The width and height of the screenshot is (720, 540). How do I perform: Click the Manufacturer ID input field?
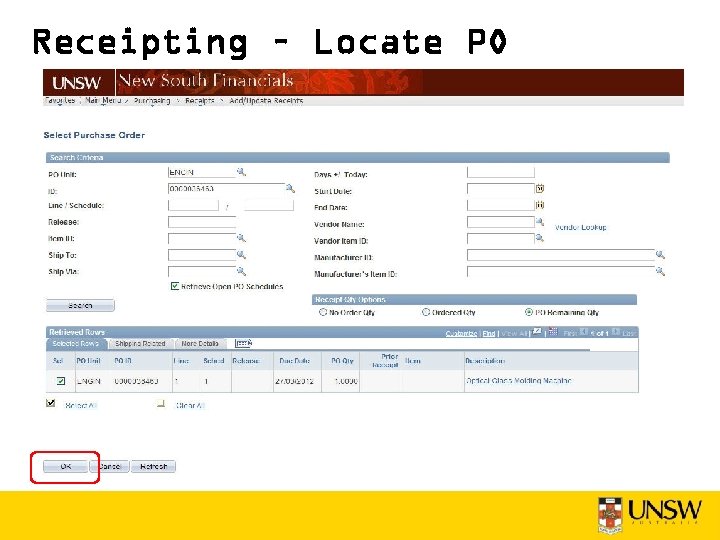click(561, 255)
